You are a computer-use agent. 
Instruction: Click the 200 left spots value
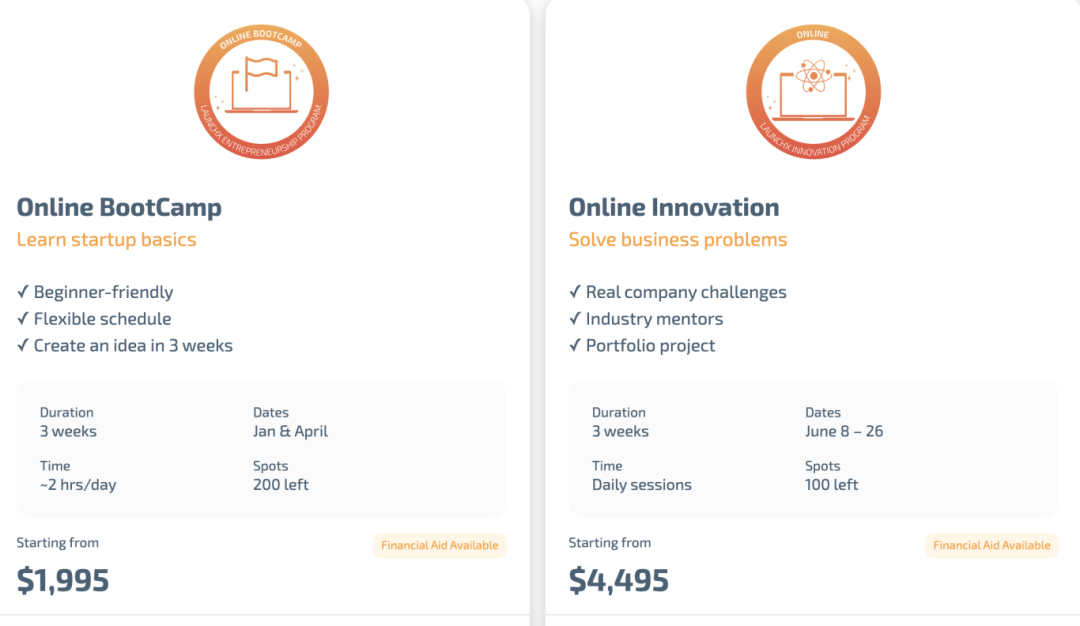(281, 485)
